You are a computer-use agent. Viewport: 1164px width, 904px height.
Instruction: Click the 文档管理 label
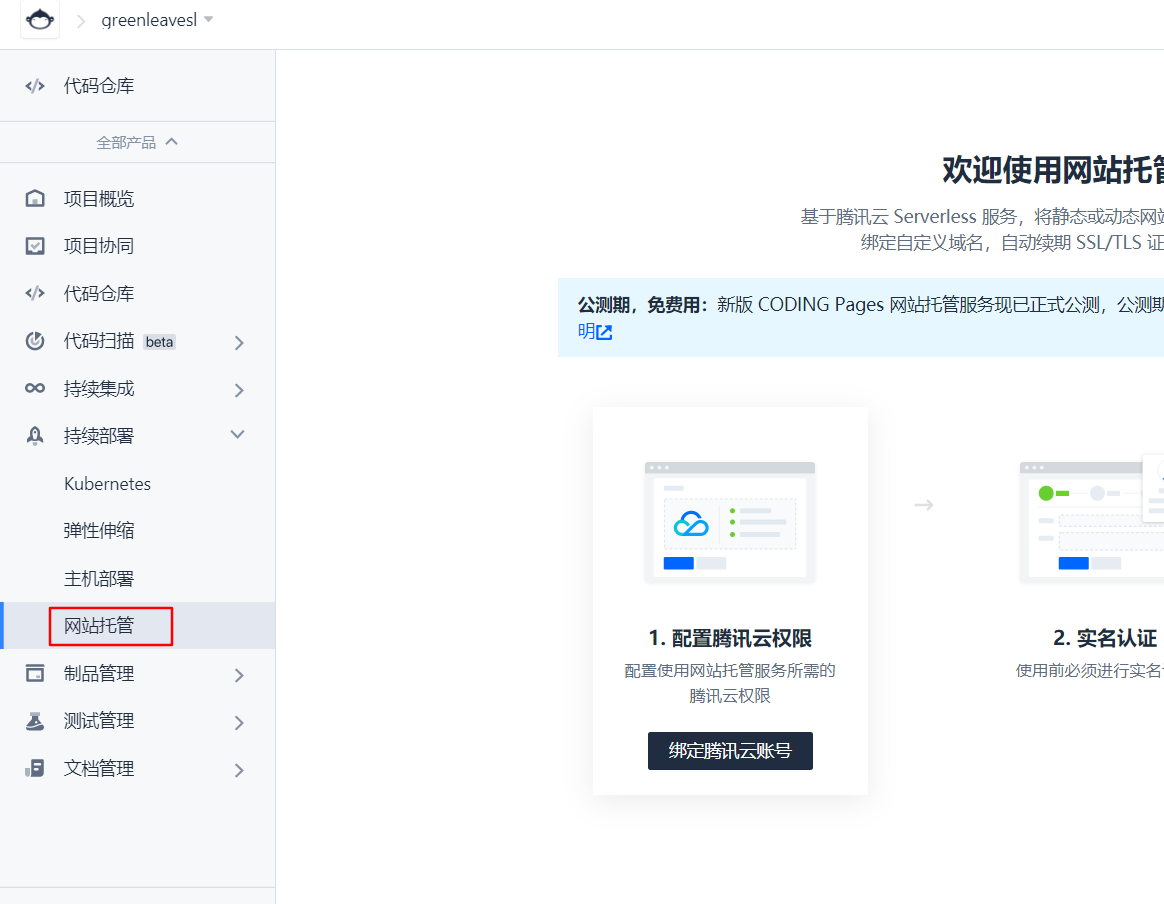tap(99, 768)
